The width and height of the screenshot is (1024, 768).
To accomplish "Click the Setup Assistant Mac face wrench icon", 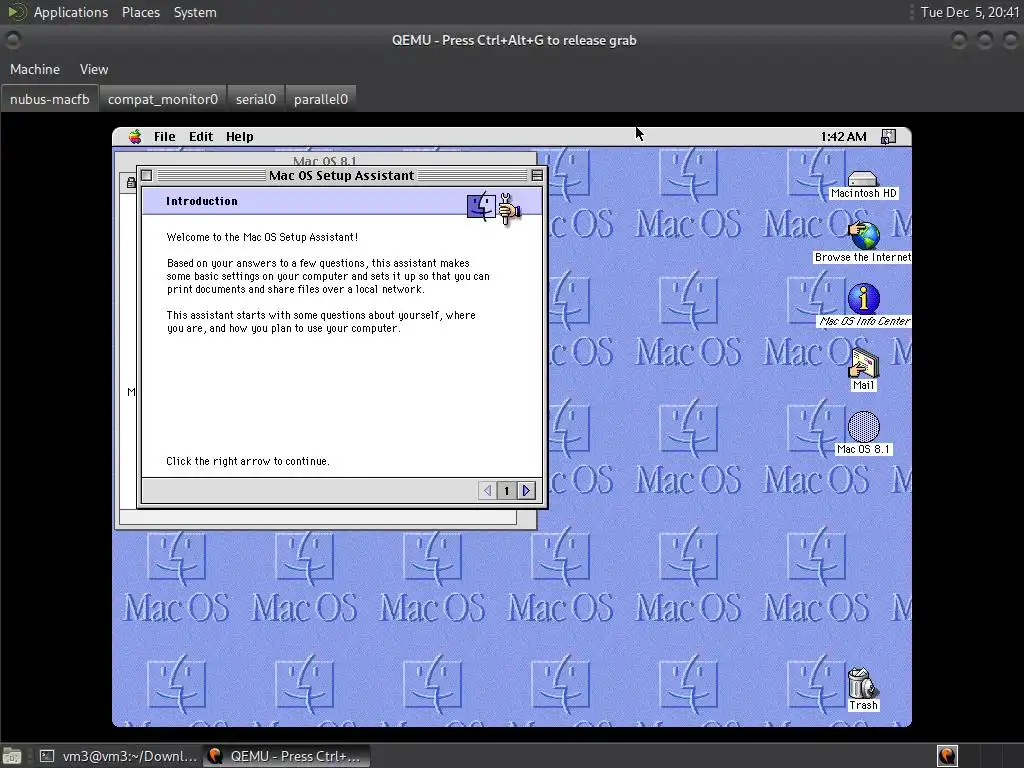I will 494,207.
